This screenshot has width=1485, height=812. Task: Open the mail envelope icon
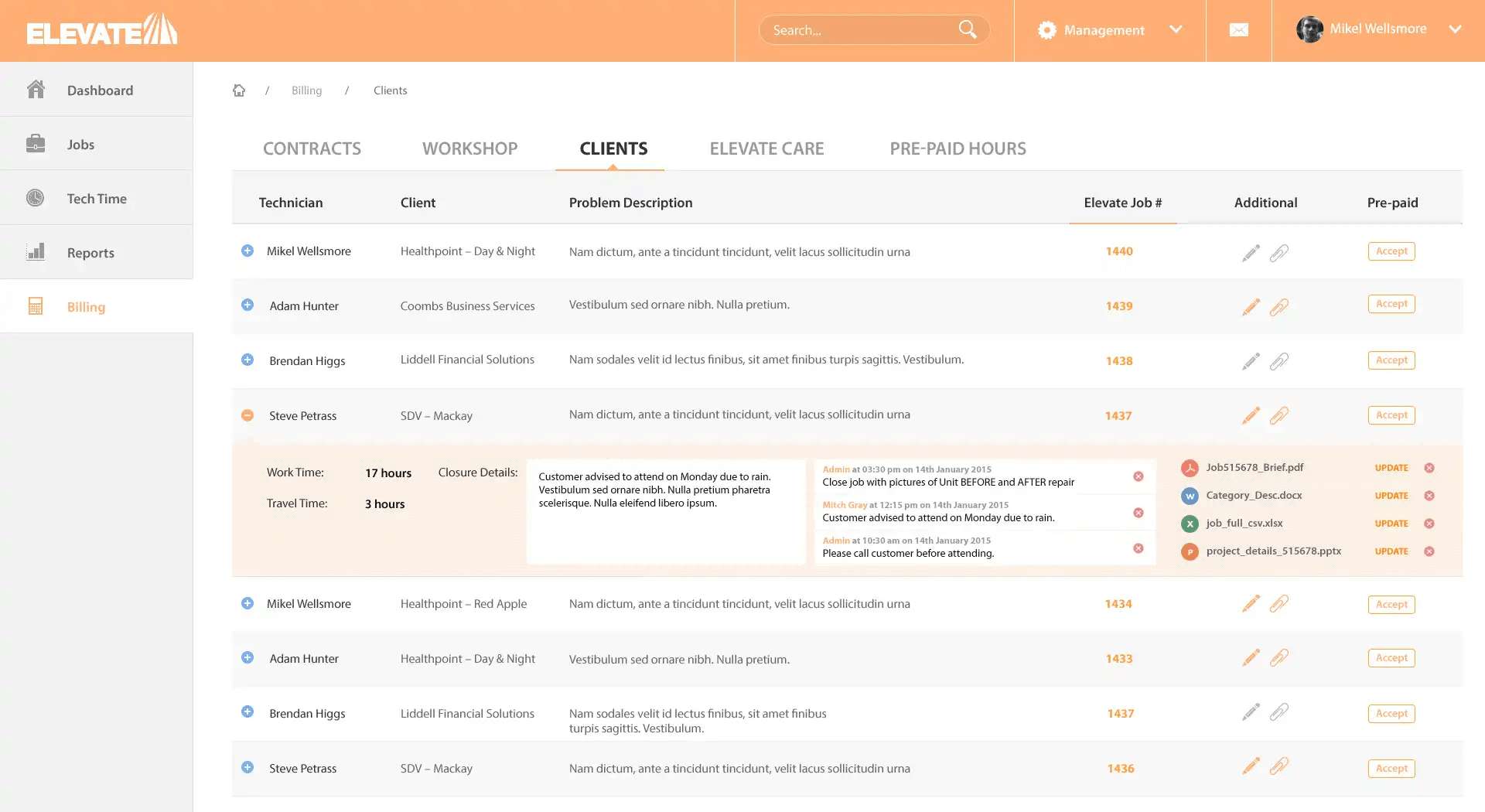[1238, 30]
